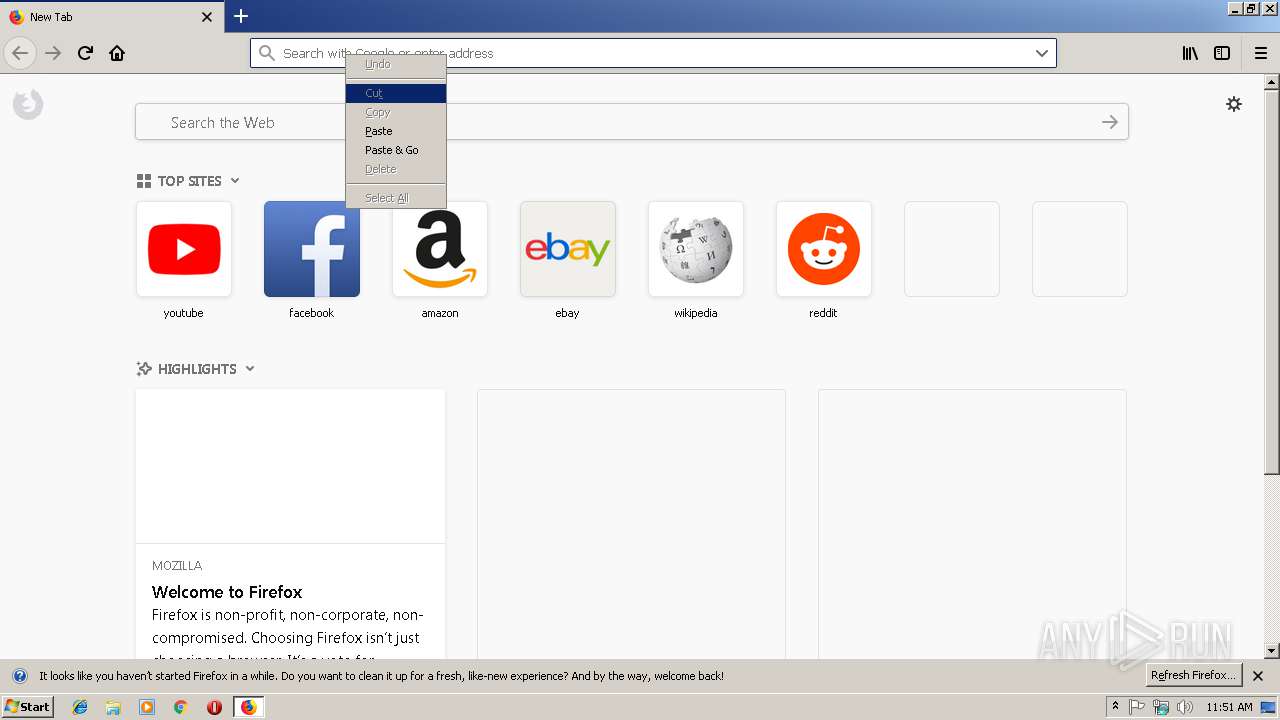Choose Cut in the context menu

(396, 93)
